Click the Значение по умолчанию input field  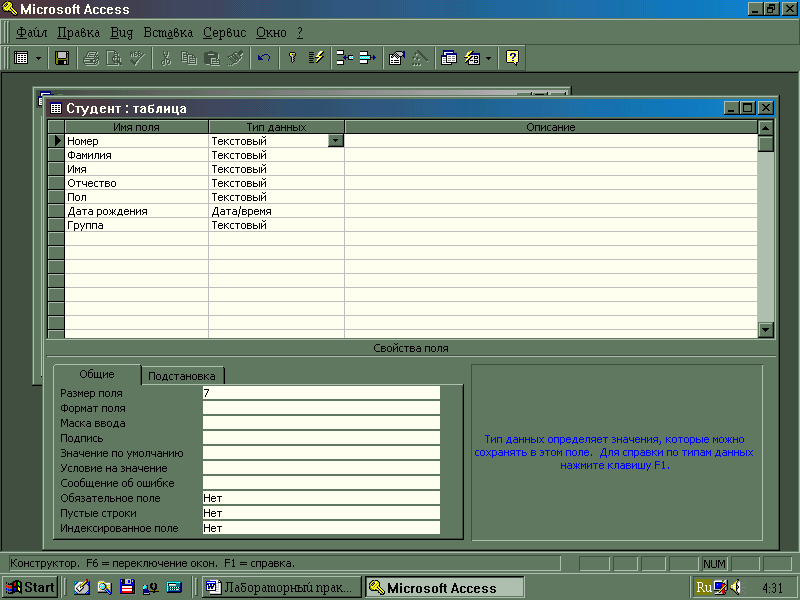coord(321,453)
